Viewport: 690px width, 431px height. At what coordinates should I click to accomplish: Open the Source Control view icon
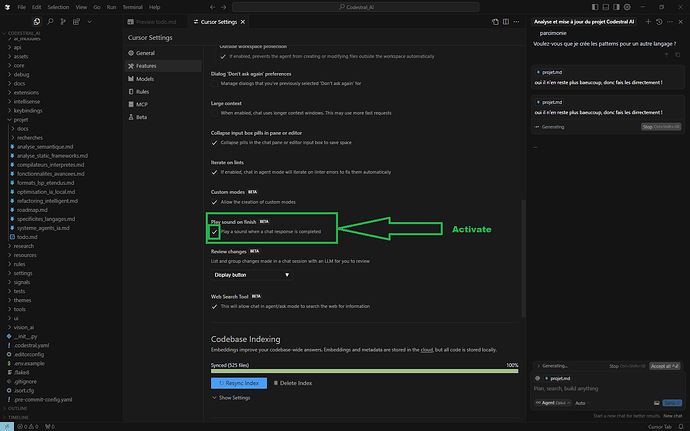click(x=63, y=22)
